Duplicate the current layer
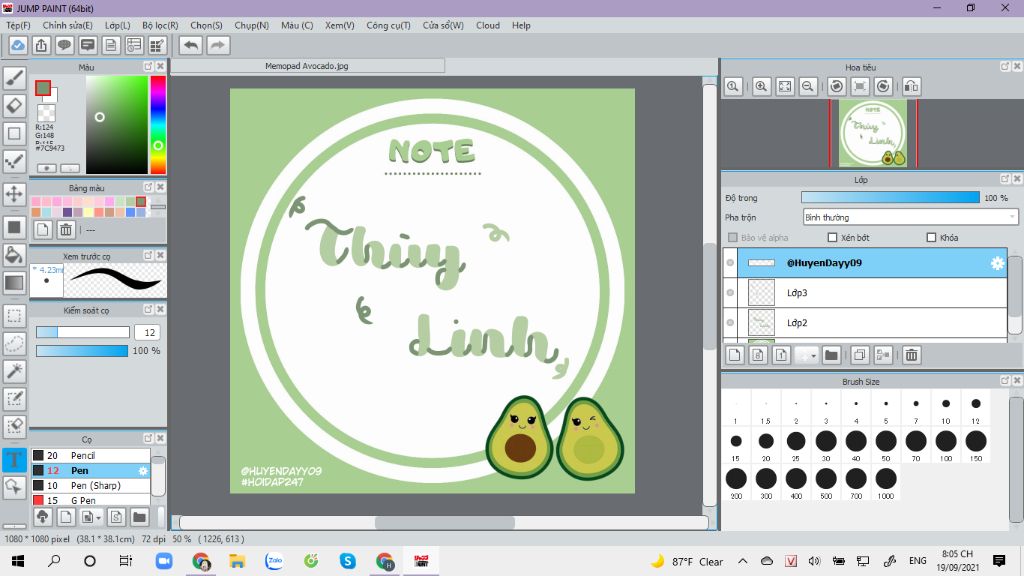This screenshot has width=1024, height=576. tap(859, 355)
